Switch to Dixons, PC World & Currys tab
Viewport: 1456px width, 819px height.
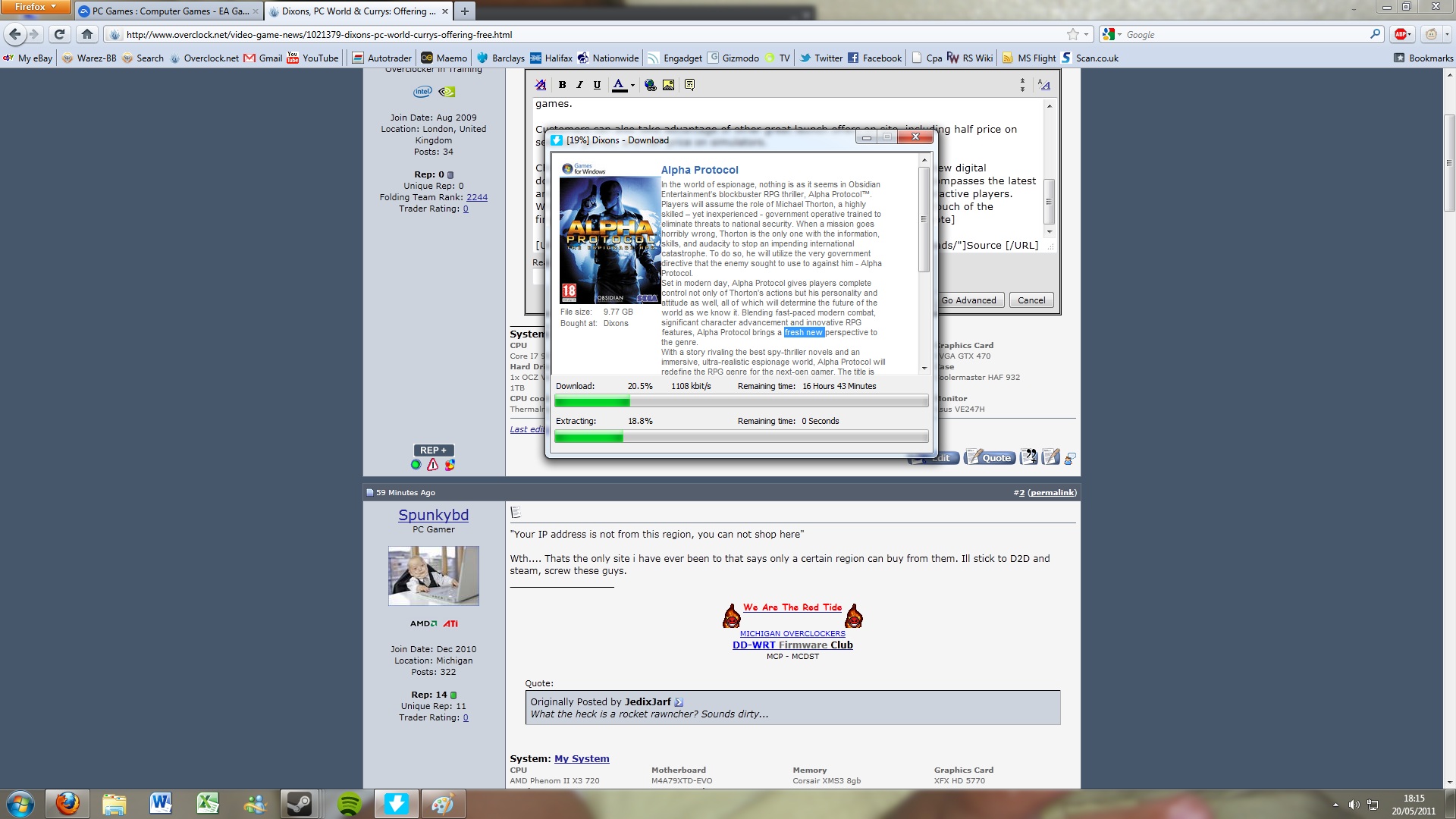click(x=359, y=11)
